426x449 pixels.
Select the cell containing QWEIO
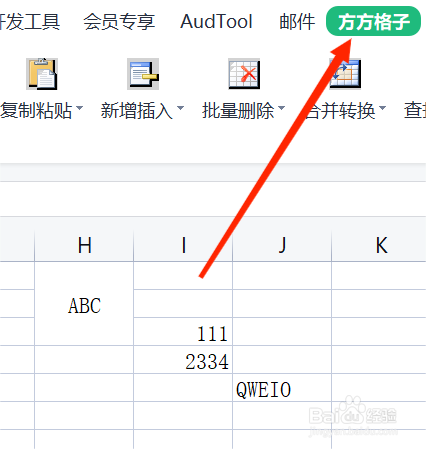[x=282, y=388]
